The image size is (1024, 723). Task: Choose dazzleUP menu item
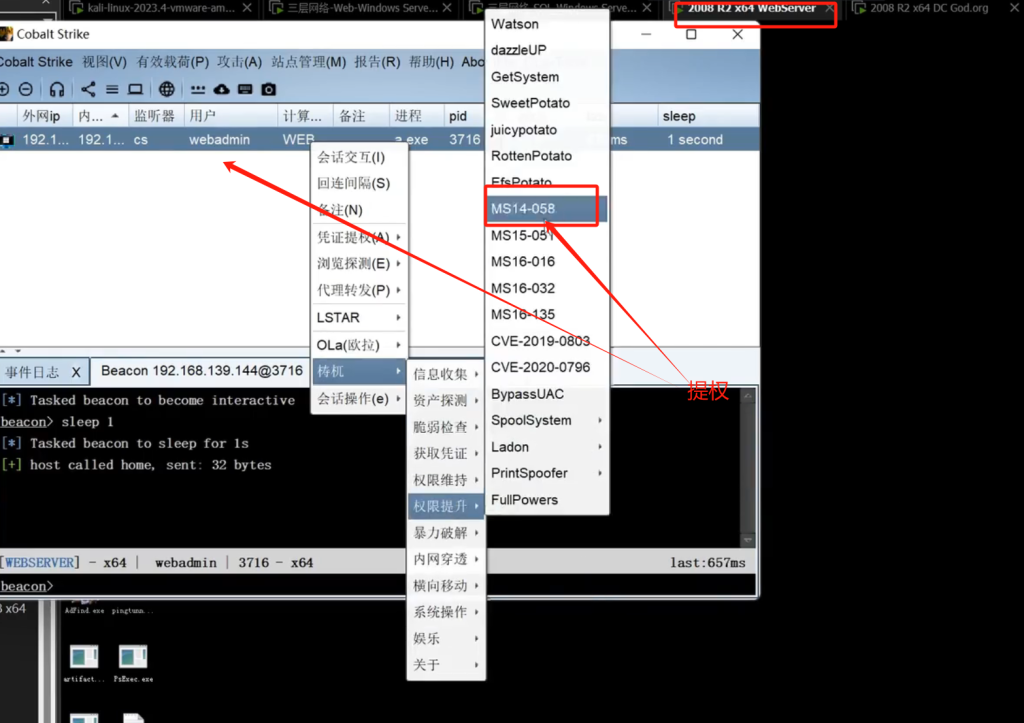coord(546,50)
